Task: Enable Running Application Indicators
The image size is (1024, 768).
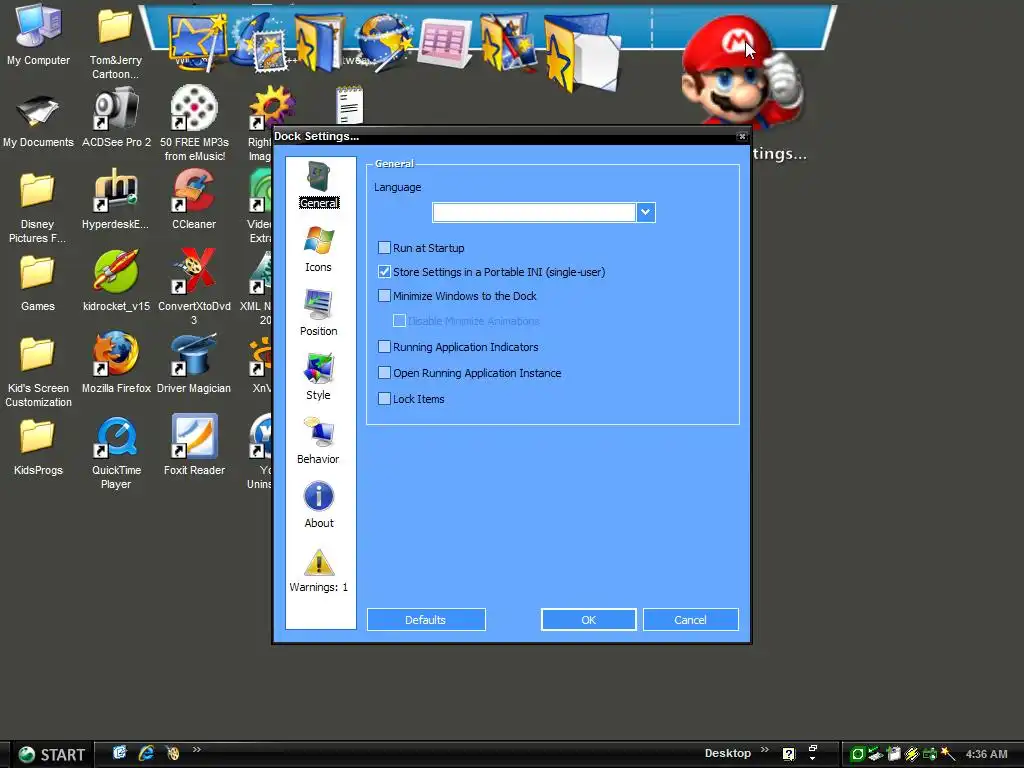Action: click(x=384, y=347)
